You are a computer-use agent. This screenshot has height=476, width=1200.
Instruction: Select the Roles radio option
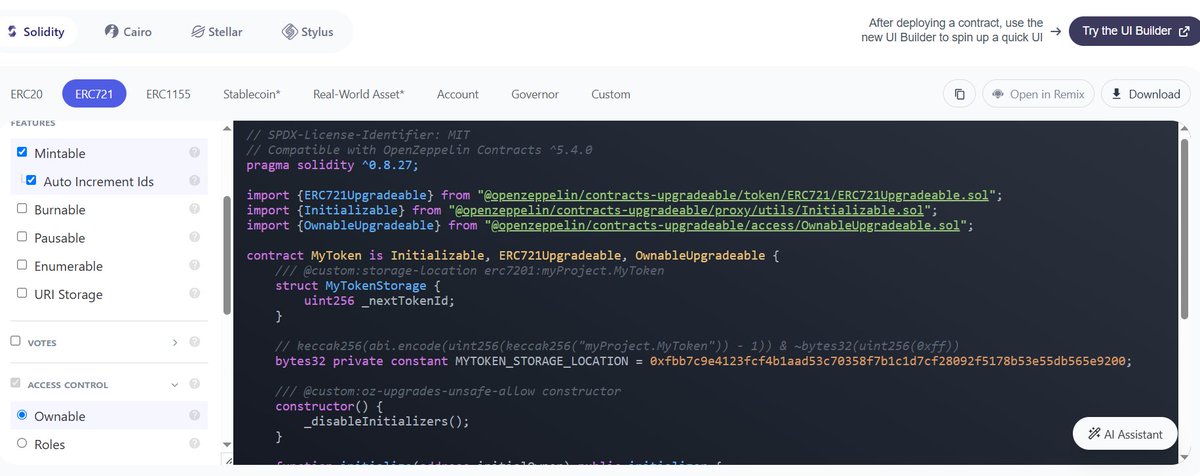coord(22,443)
